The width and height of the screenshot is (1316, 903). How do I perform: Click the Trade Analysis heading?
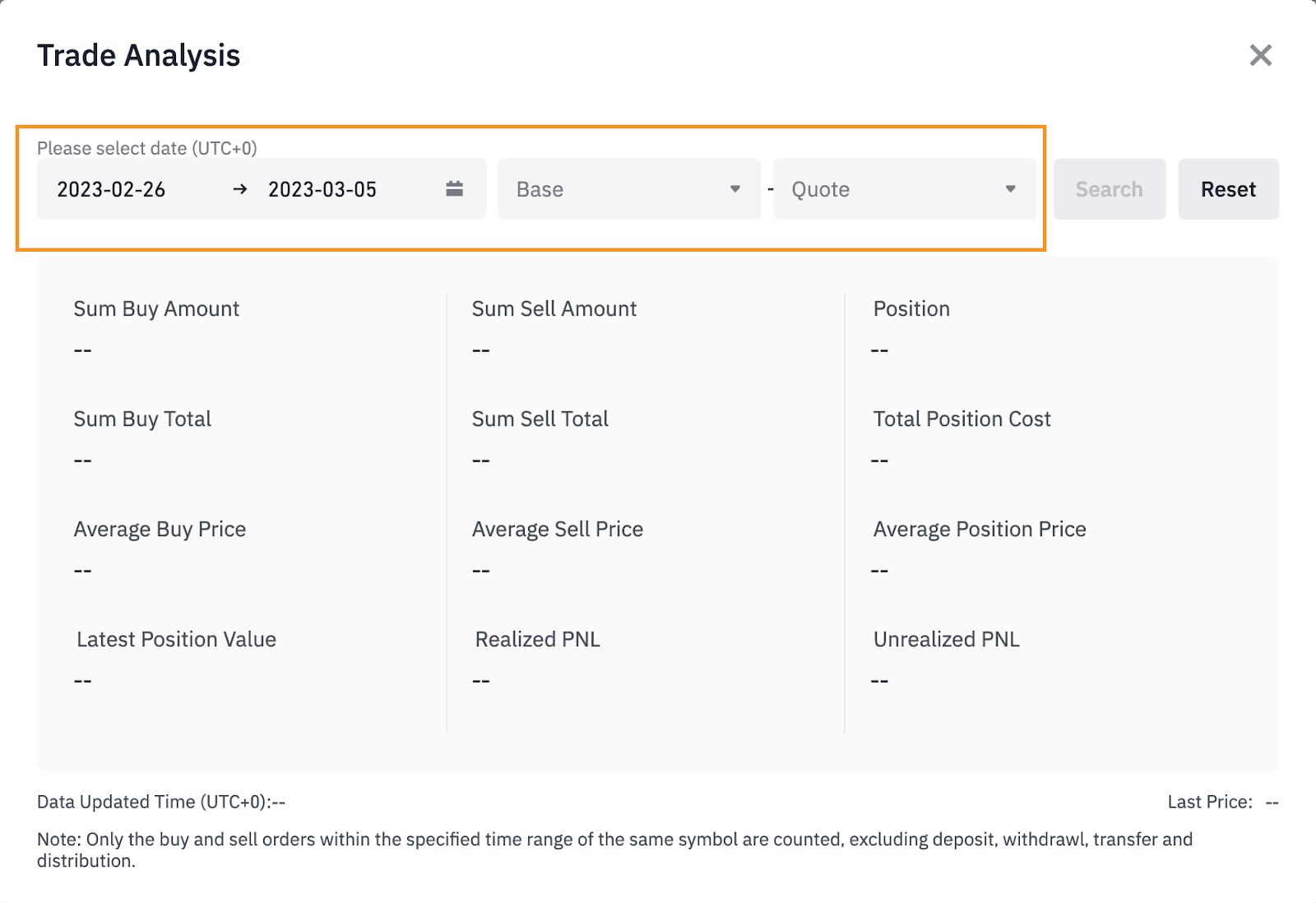[x=139, y=56]
